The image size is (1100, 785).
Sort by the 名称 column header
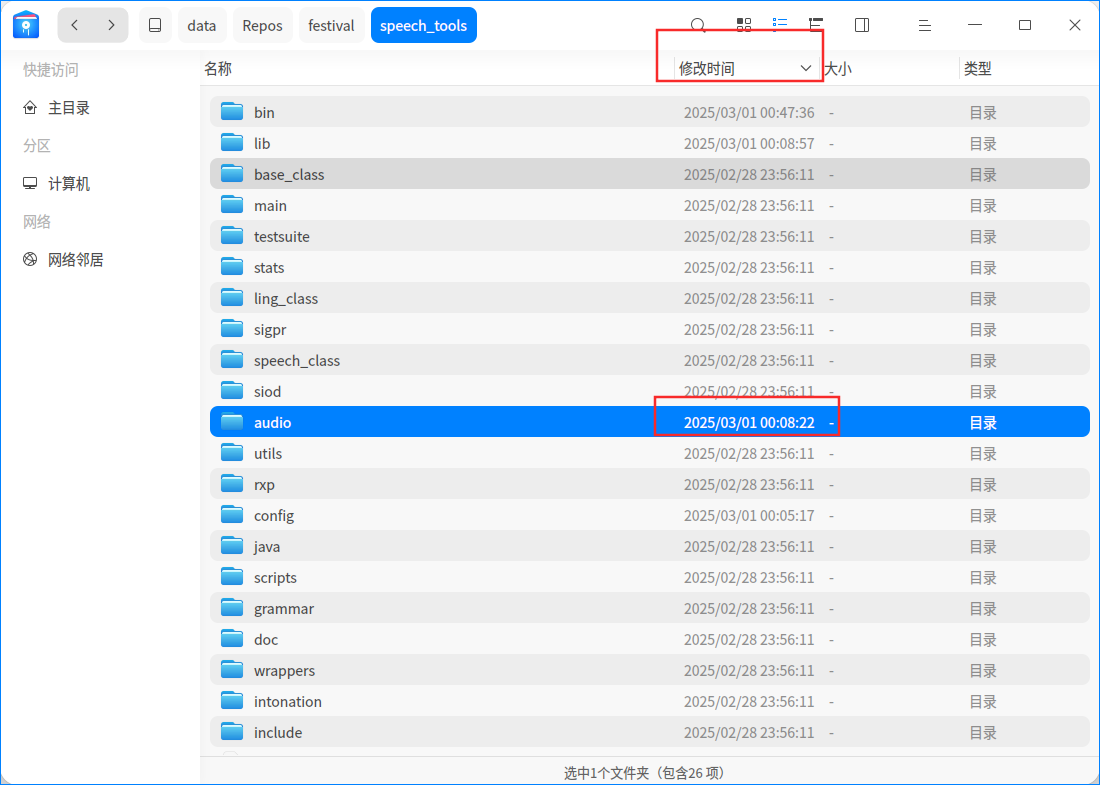pyautogui.click(x=218, y=69)
